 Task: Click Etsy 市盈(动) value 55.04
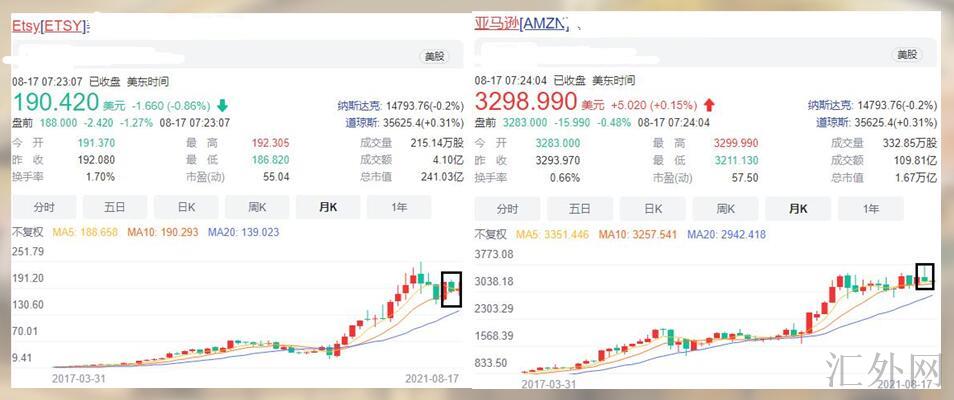(277, 177)
